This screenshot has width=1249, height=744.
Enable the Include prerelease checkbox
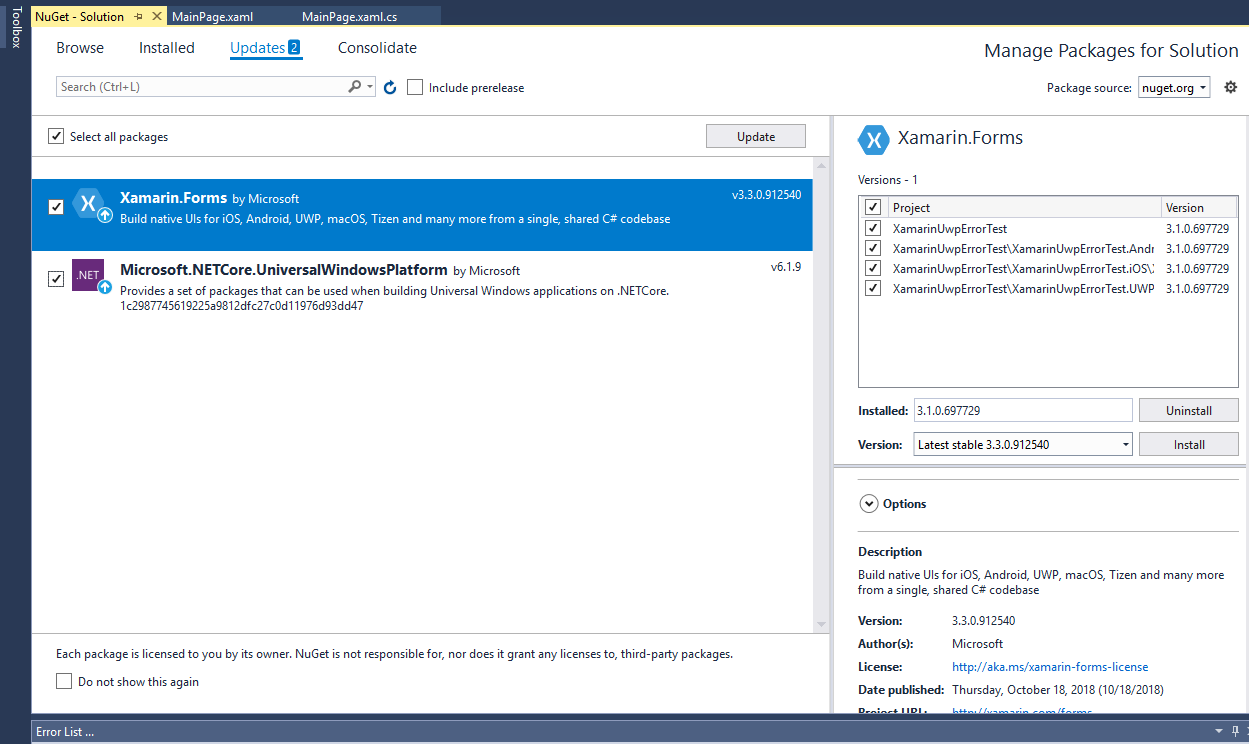tap(415, 87)
